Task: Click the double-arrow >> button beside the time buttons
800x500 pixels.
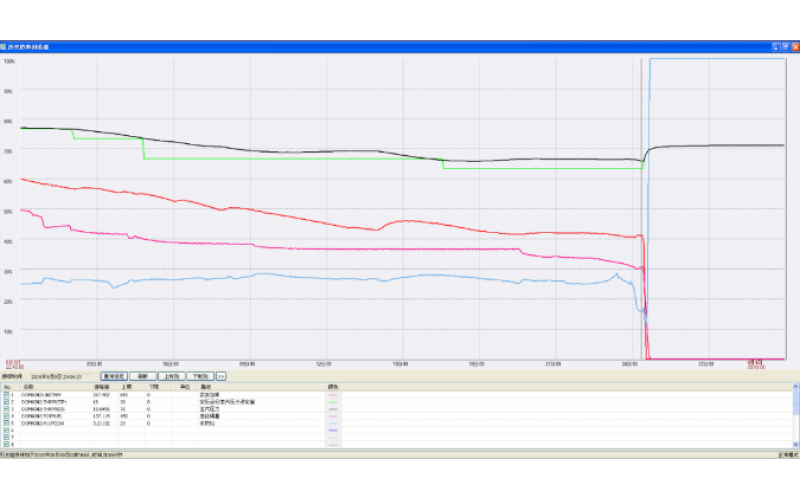Action: click(221, 376)
